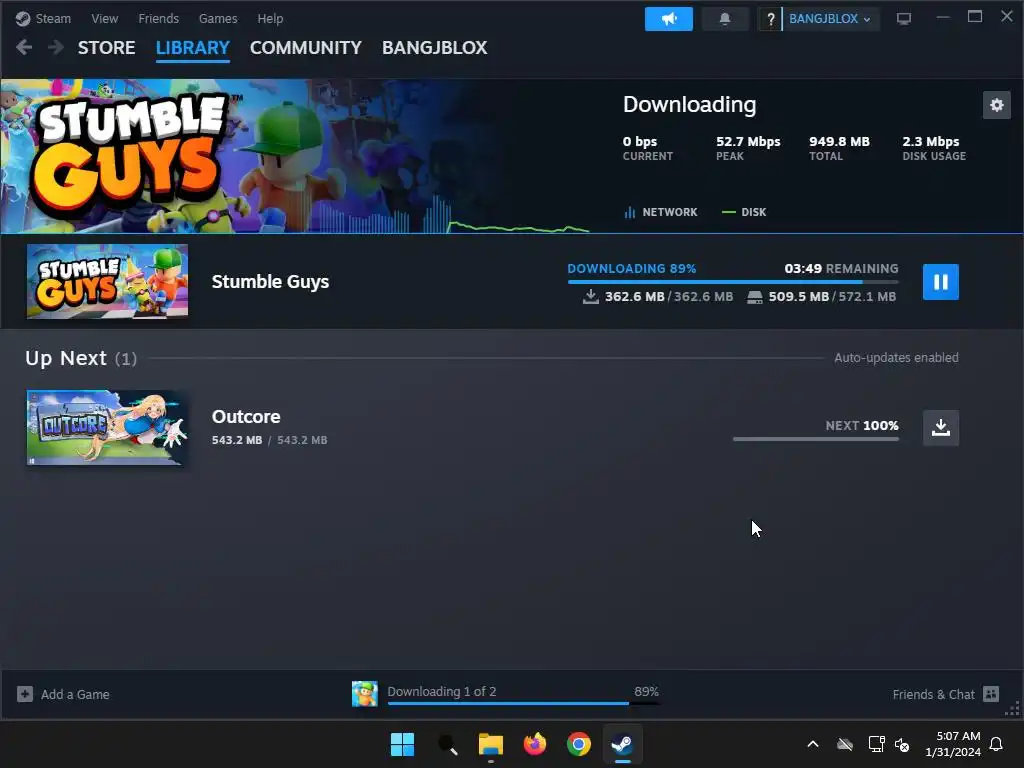Click the 509.5 MB disk progress text

click(831, 296)
